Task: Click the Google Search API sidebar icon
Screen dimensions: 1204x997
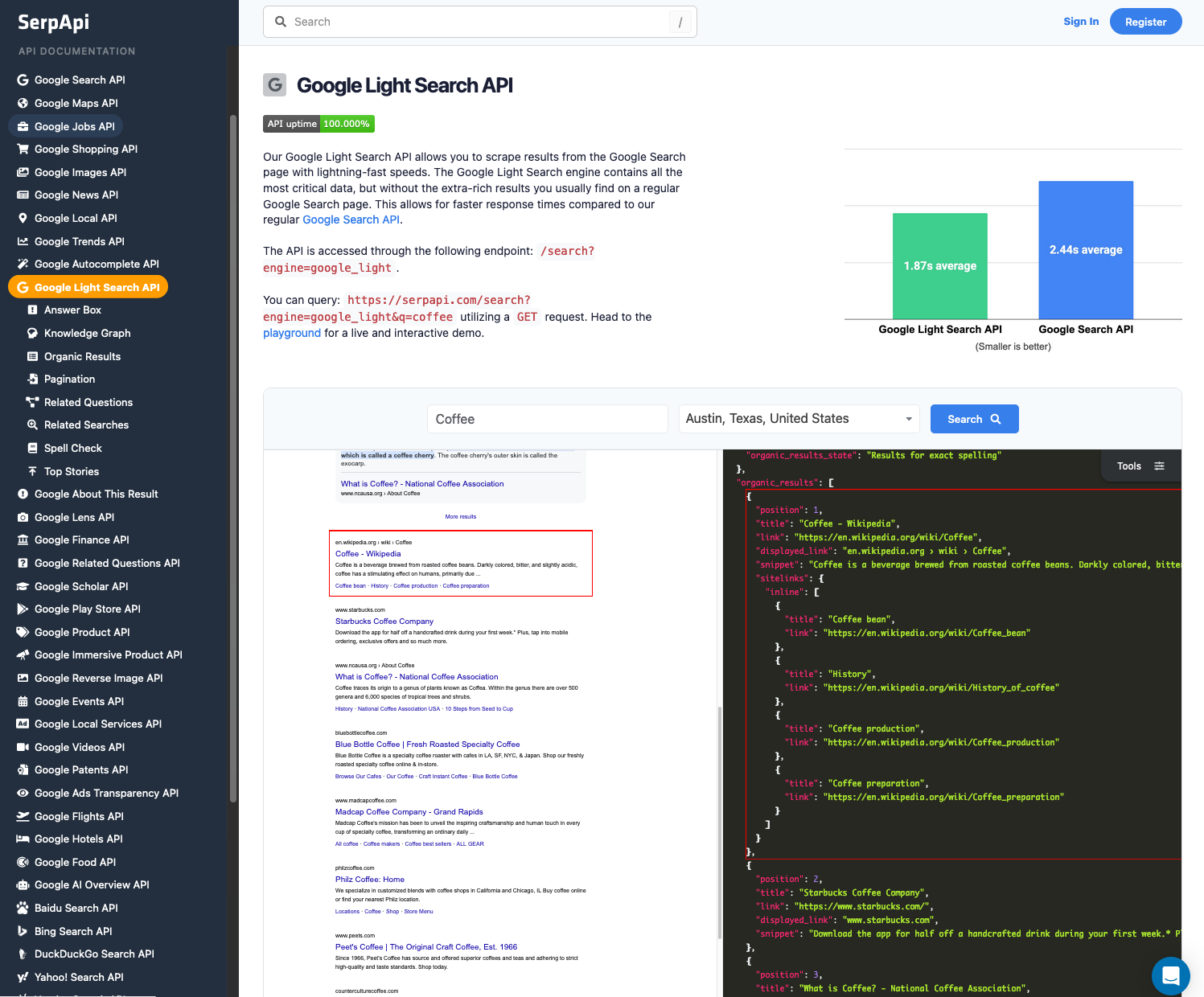Action: pyautogui.click(x=23, y=80)
